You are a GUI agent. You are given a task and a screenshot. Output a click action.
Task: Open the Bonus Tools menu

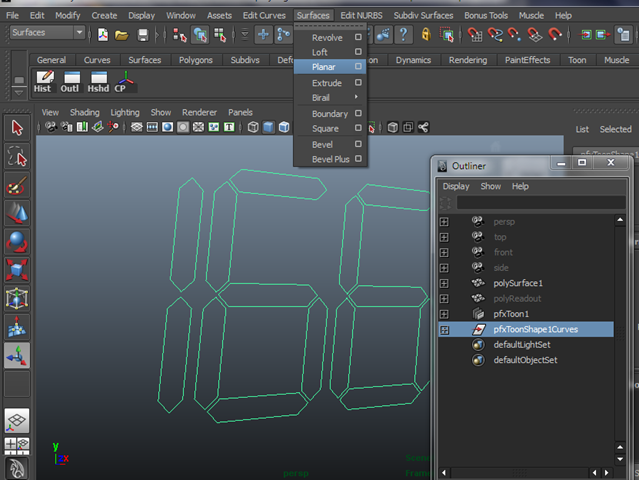point(486,15)
